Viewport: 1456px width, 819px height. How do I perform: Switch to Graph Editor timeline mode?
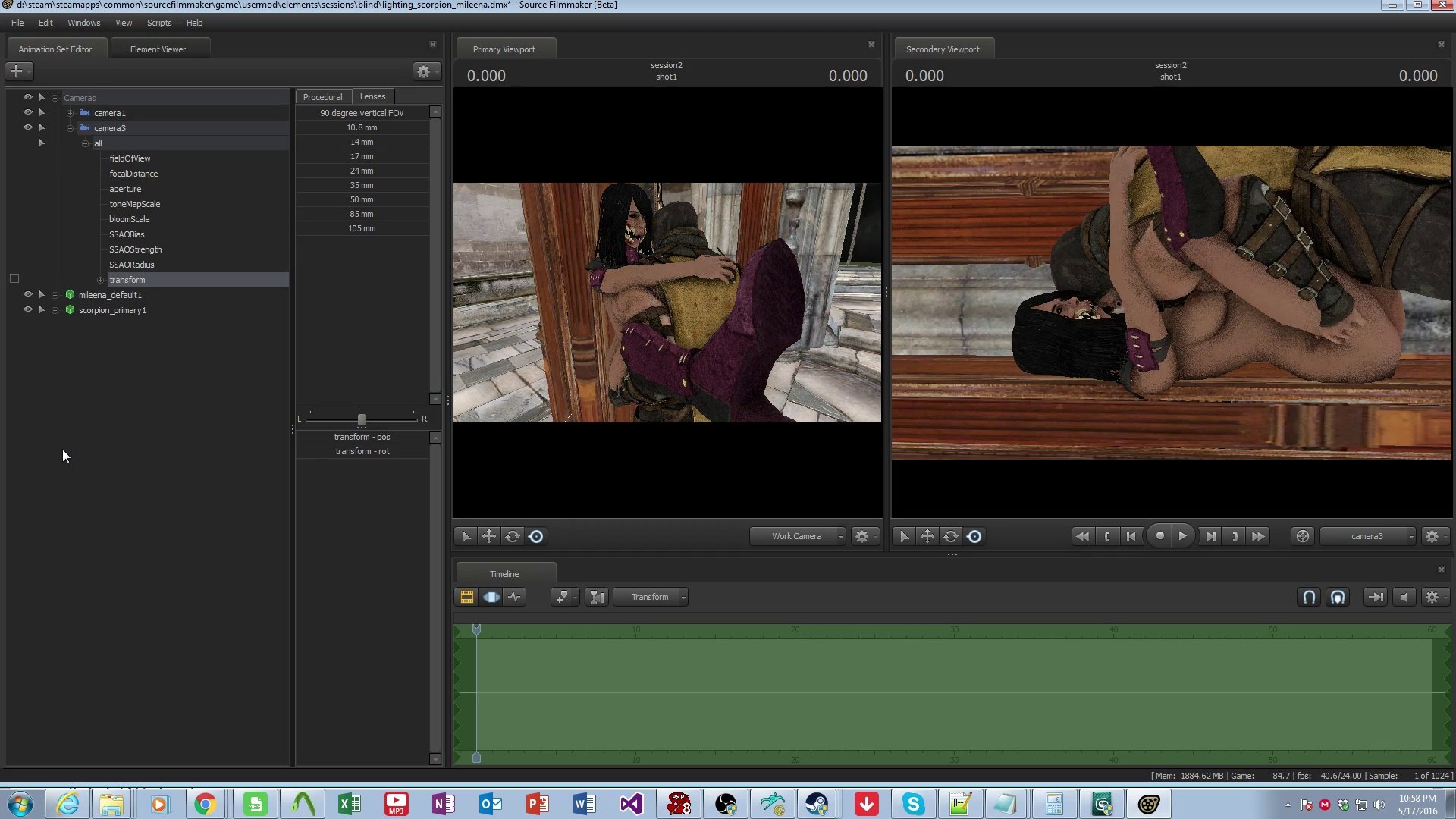[515, 598]
